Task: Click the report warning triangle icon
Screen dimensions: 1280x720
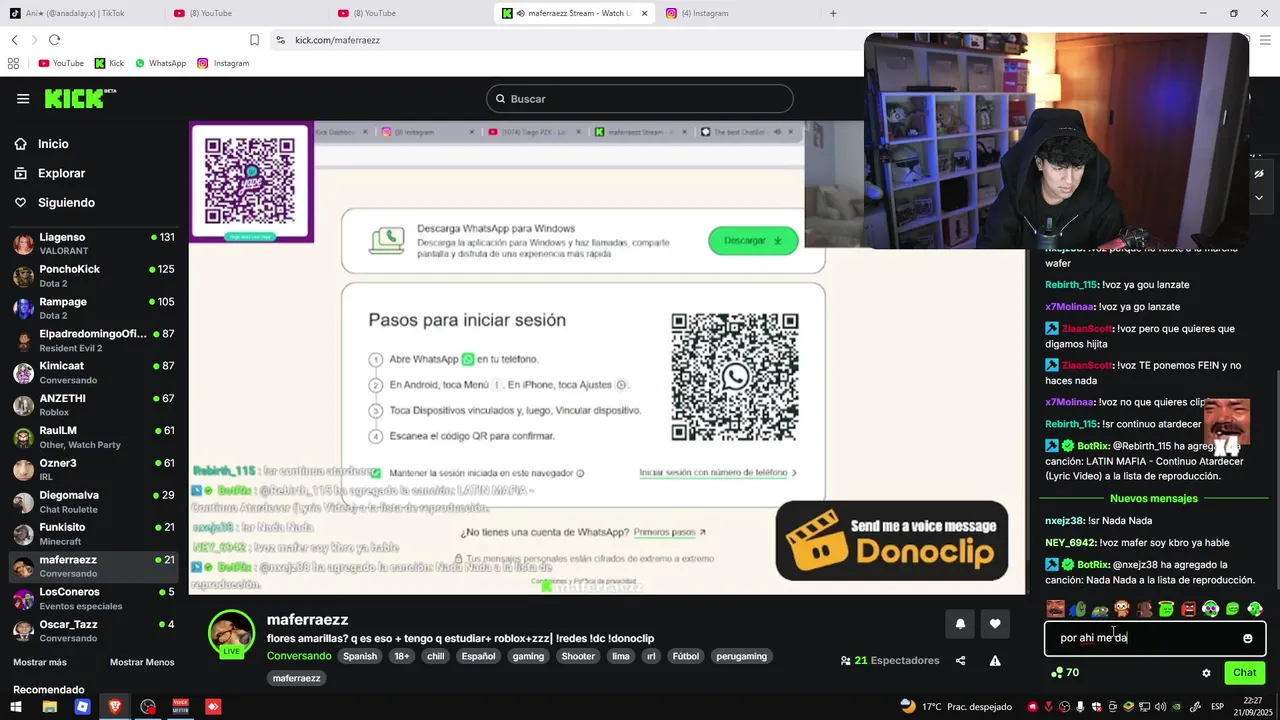Action: [x=995, y=661]
